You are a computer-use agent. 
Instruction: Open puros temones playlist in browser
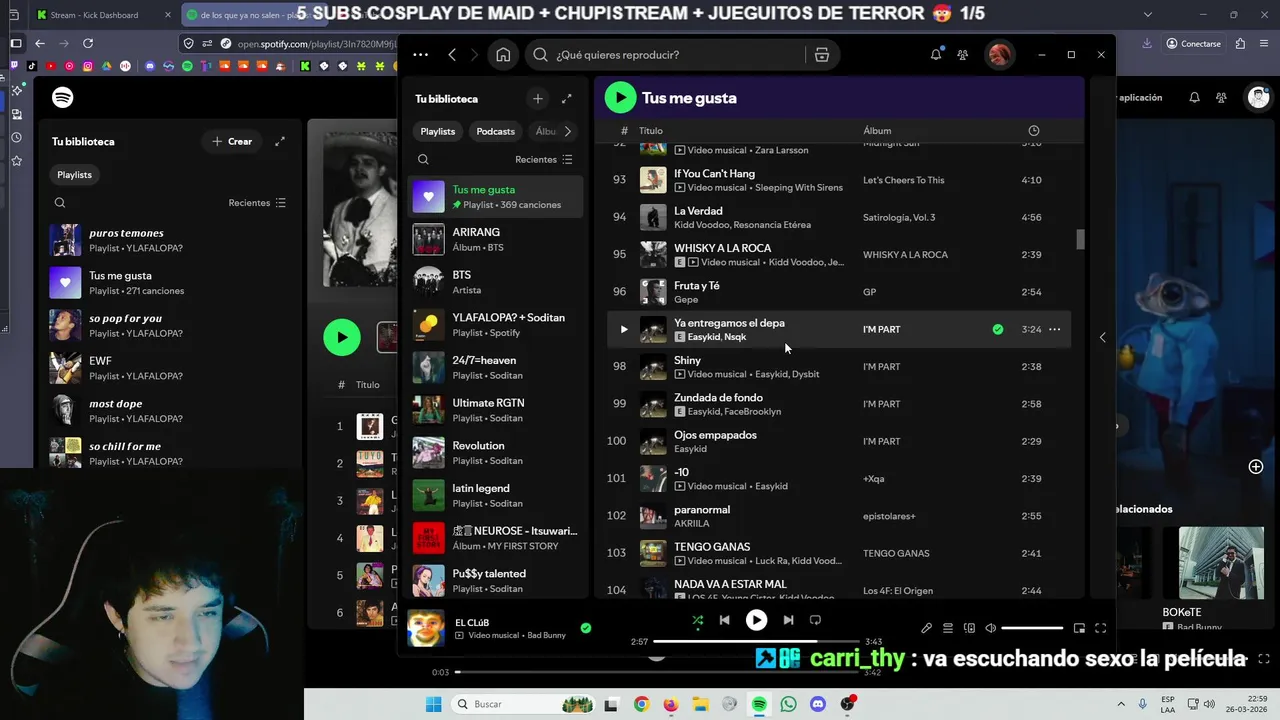pyautogui.click(x=170, y=240)
